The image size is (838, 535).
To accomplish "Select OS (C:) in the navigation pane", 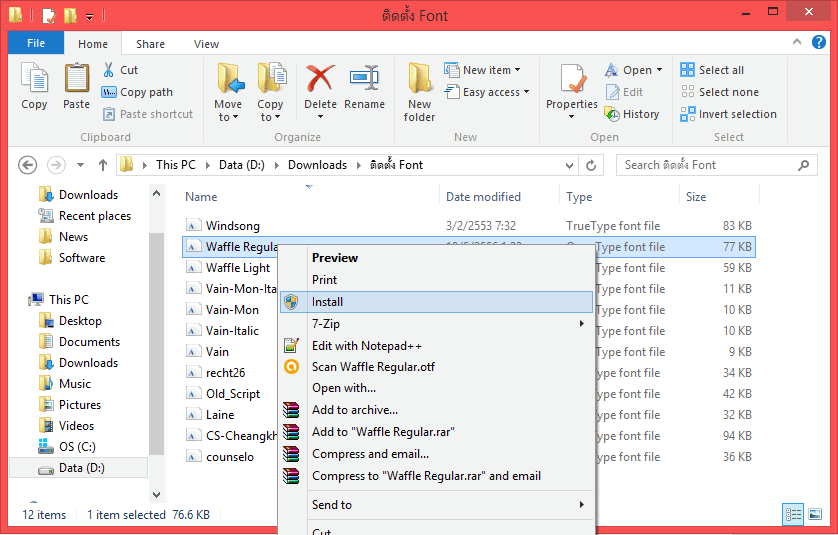I will coord(77,447).
